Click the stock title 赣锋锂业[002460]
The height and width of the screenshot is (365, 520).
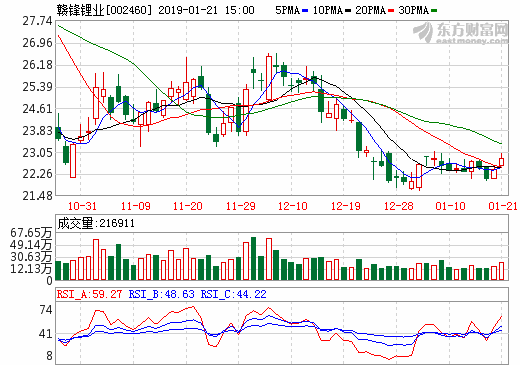104,10
